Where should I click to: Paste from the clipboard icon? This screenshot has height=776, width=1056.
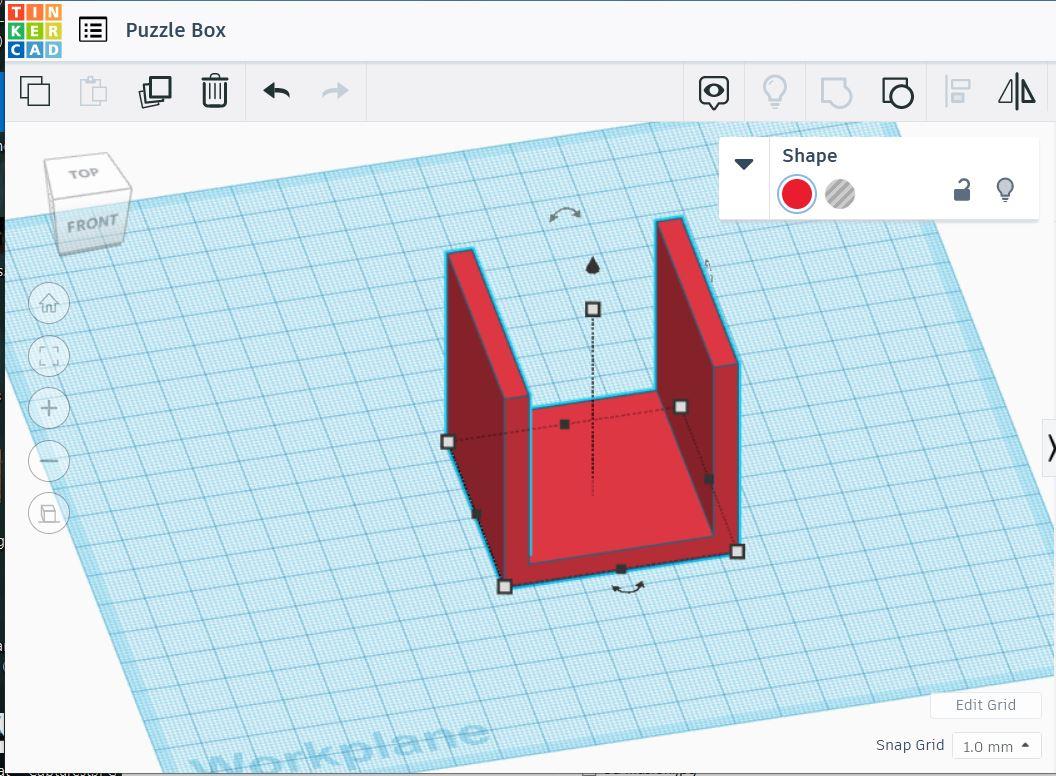point(93,91)
